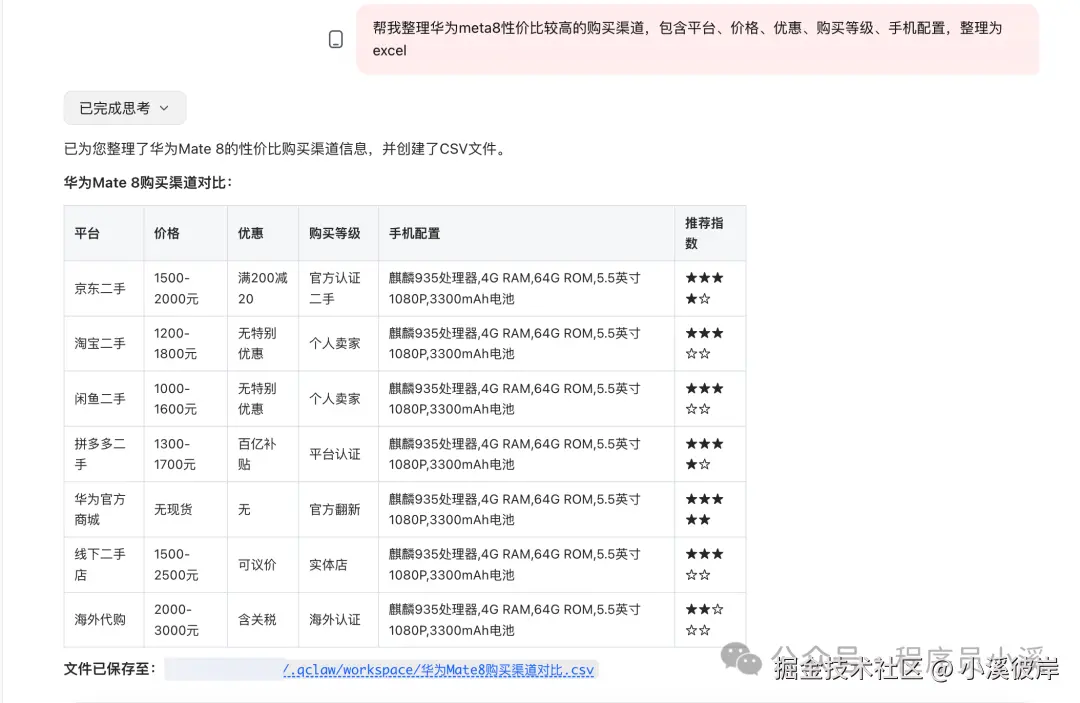Click the phone device icon beside the message
This screenshot has width=1080, height=703.
[x=335, y=39]
